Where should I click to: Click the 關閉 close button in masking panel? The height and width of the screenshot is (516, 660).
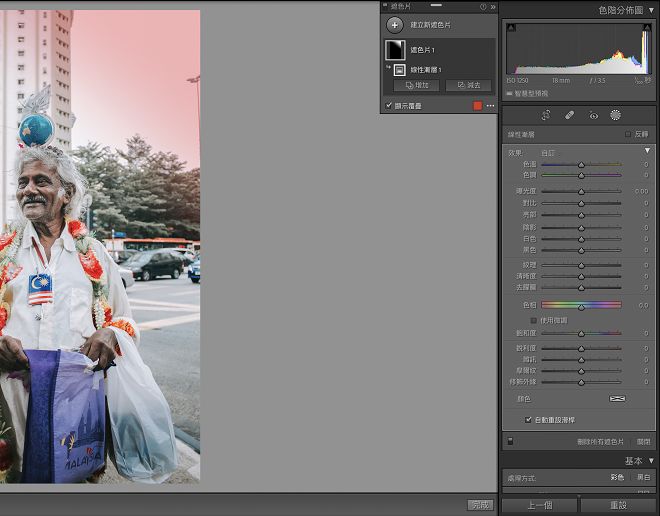(644, 442)
